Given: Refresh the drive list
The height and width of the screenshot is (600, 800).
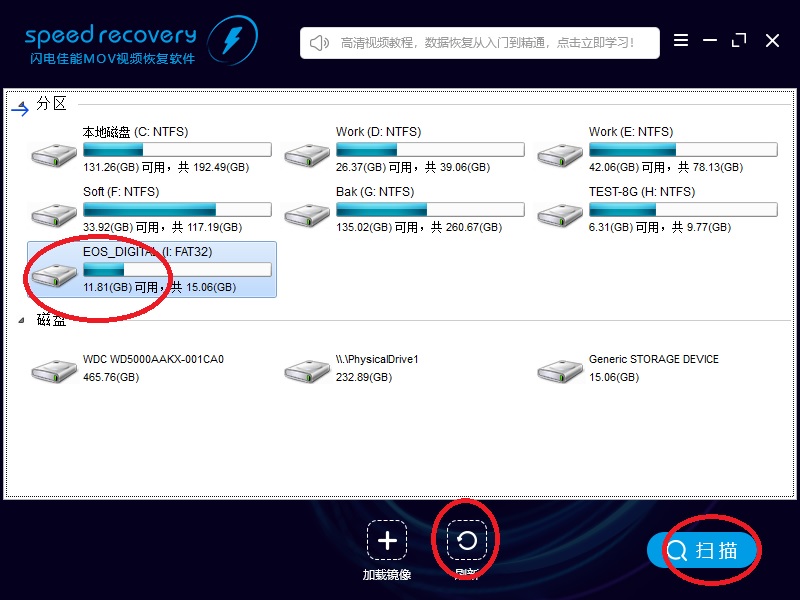Looking at the screenshot, I should point(466,541).
